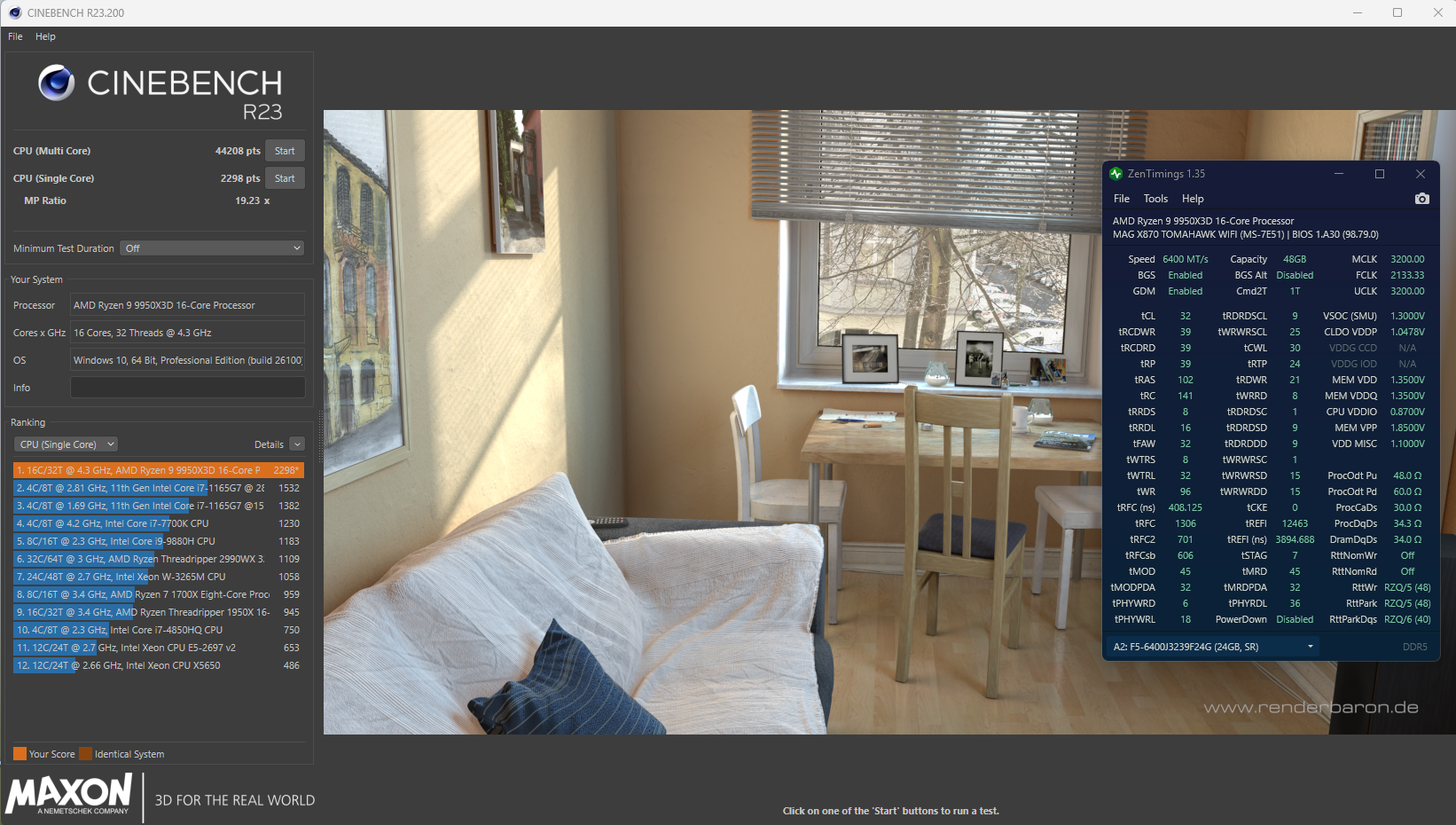This screenshot has width=1456, height=825.
Task: Click the MP Ratio value 19.23 x
Action: (x=253, y=200)
